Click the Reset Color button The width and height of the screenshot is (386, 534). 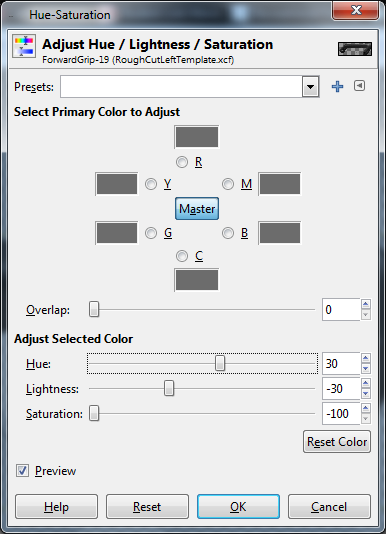(337, 442)
